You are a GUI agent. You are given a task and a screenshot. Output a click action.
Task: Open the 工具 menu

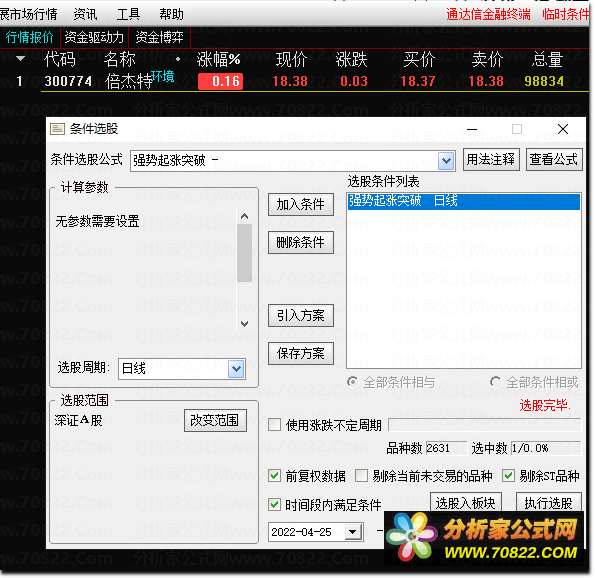click(x=128, y=14)
